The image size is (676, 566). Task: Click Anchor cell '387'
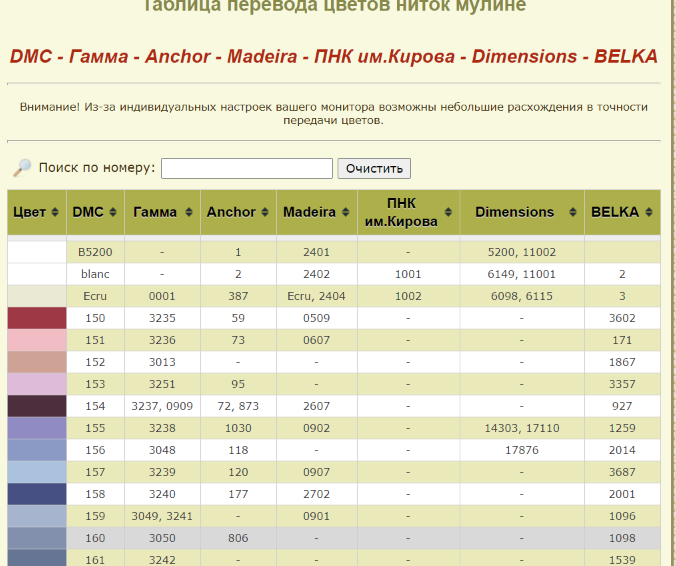tap(238, 296)
